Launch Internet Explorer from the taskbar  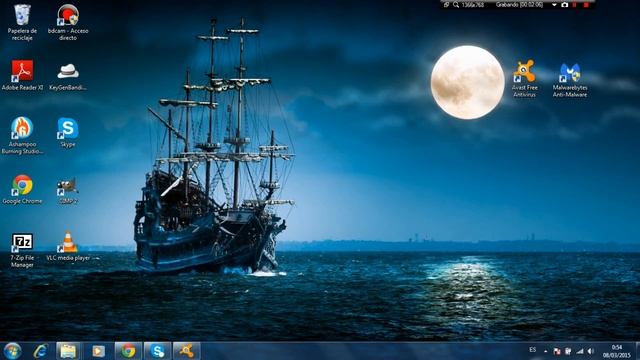tap(40, 351)
